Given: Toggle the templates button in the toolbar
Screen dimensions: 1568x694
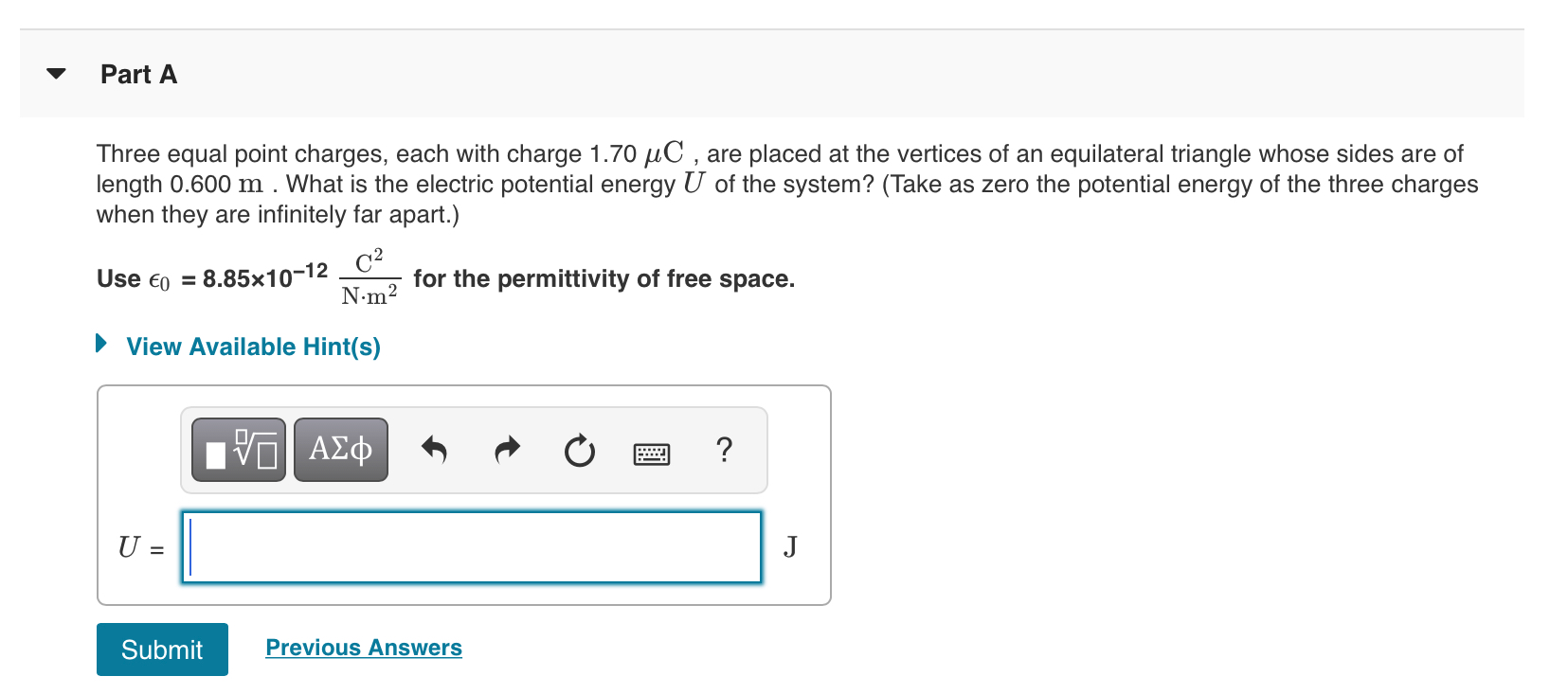Looking at the screenshot, I should [237, 449].
